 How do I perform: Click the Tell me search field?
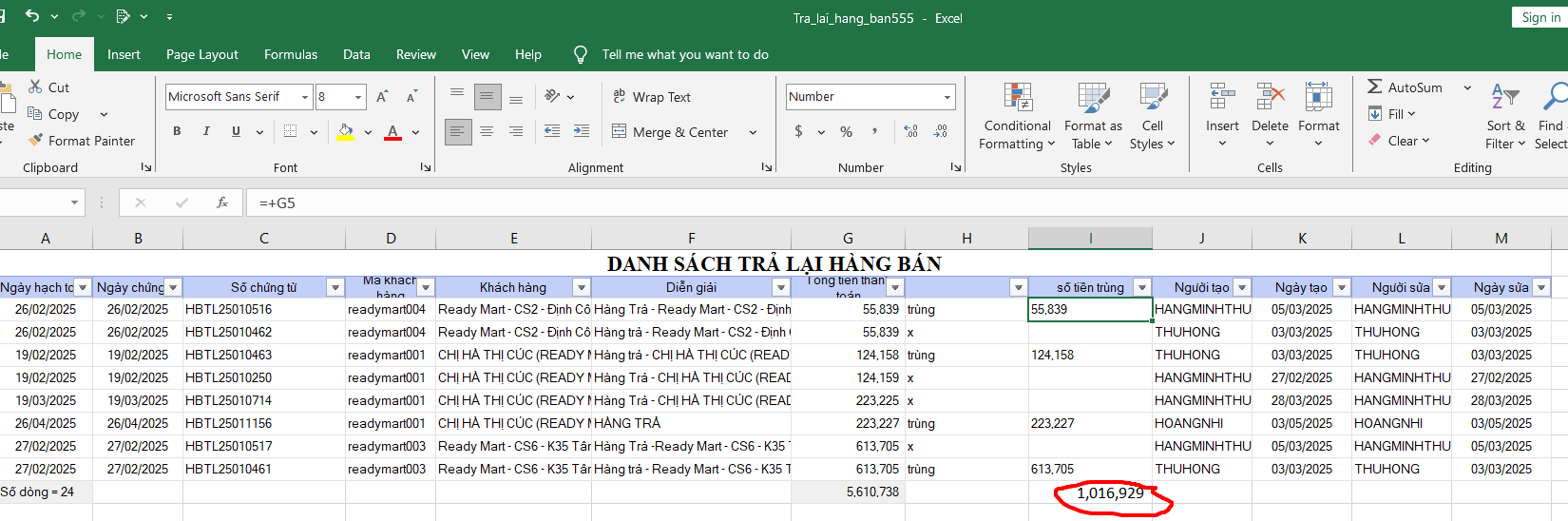(x=685, y=54)
